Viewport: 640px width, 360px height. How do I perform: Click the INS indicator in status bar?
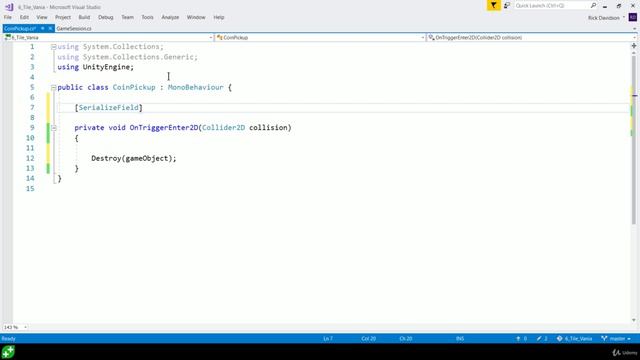pos(460,339)
